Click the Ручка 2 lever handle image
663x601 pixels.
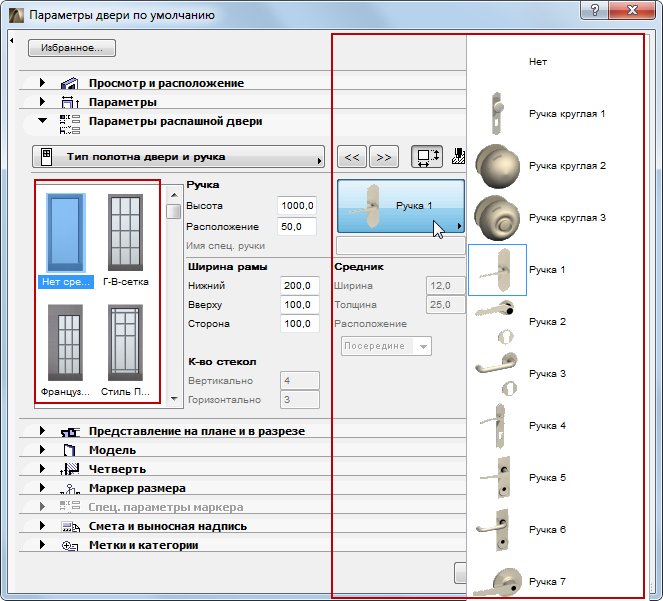click(x=496, y=321)
